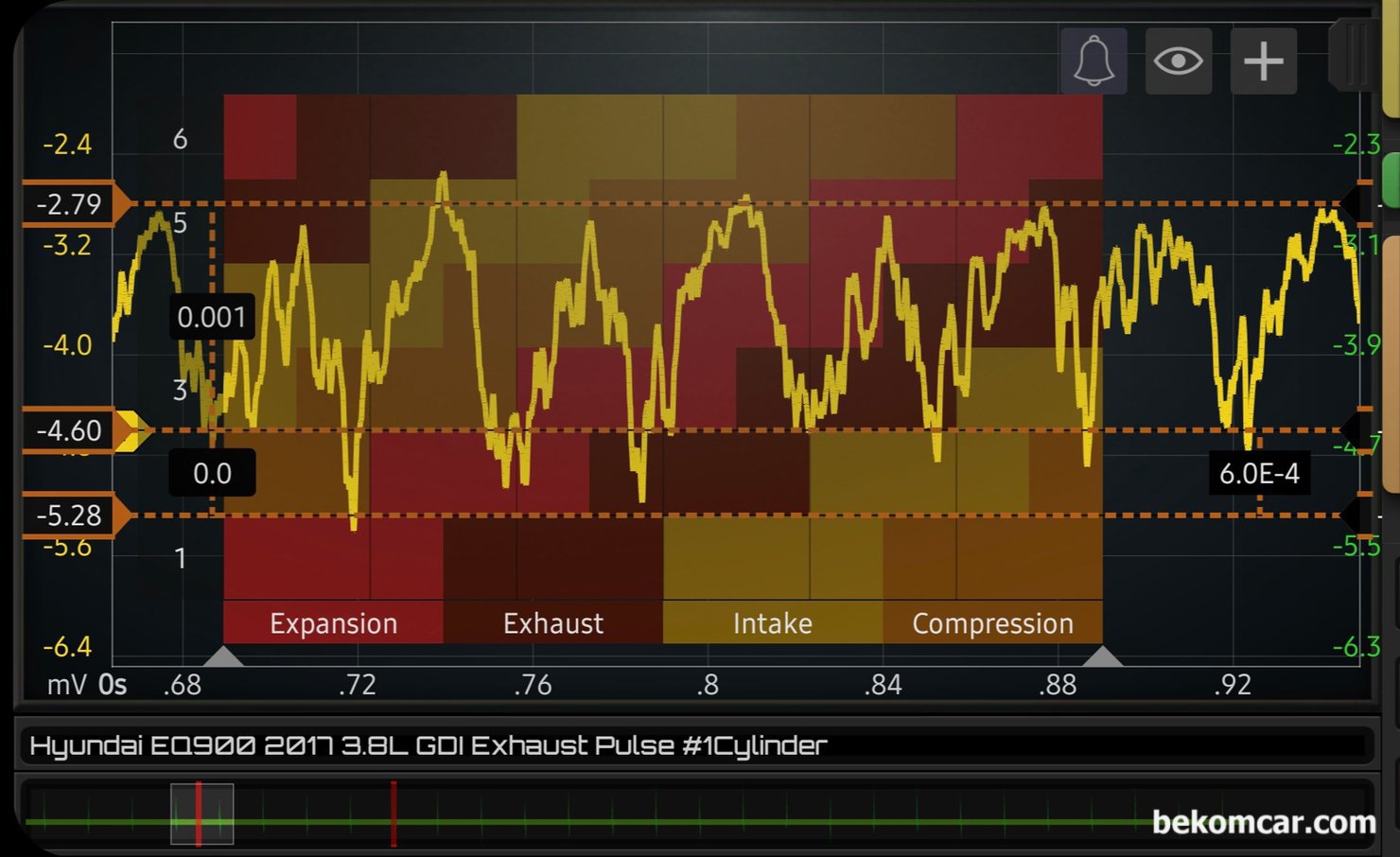The height and width of the screenshot is (857, 1400).
Task: Toggle waveform visibility with the eye icon
Action: (x=1178, y=61)
